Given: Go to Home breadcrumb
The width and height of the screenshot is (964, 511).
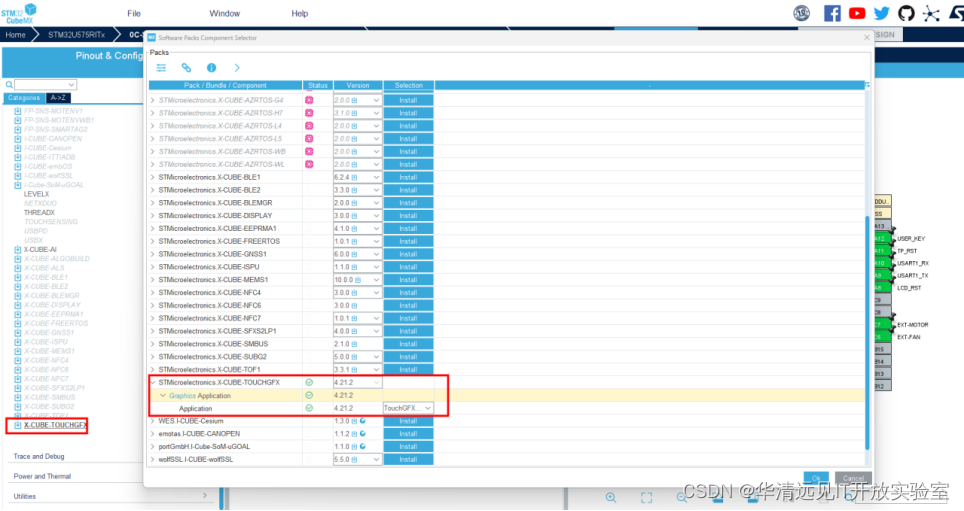Looking at the screenshot, I should [x=15, y=35].
